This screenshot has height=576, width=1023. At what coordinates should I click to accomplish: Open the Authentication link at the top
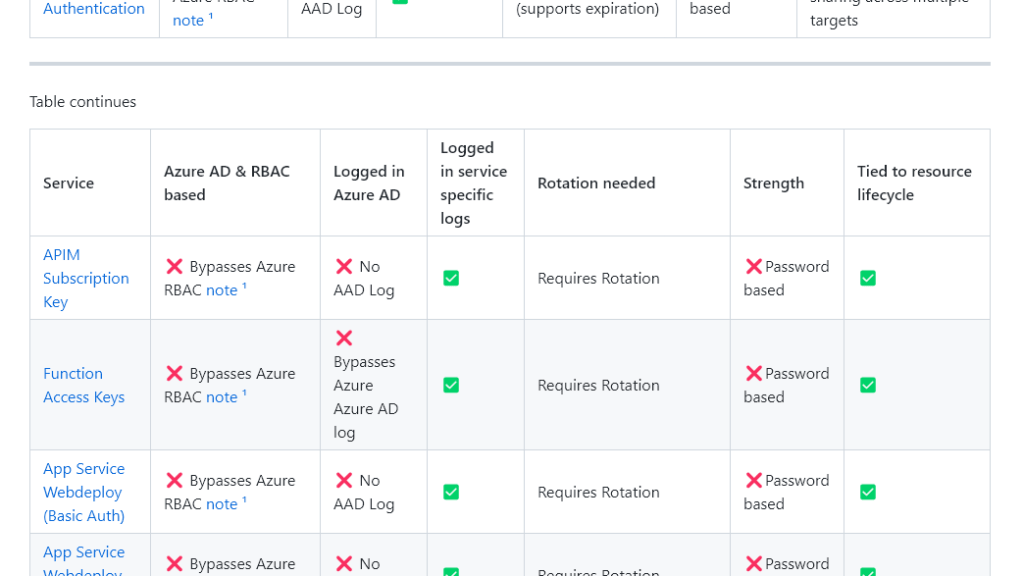93,9
